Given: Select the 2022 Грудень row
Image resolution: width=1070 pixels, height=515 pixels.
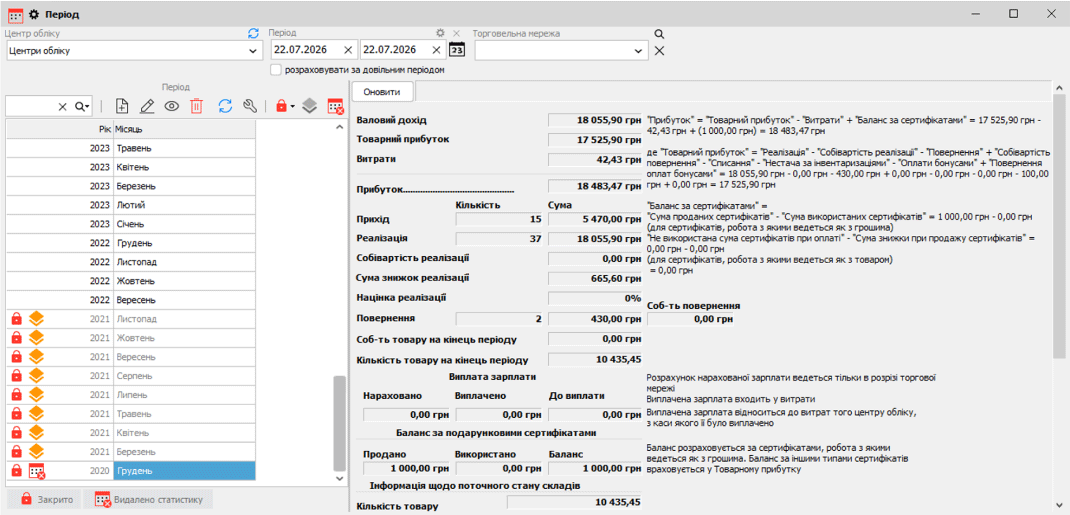Looking at the screenshot, I should (x=131, y=243).
